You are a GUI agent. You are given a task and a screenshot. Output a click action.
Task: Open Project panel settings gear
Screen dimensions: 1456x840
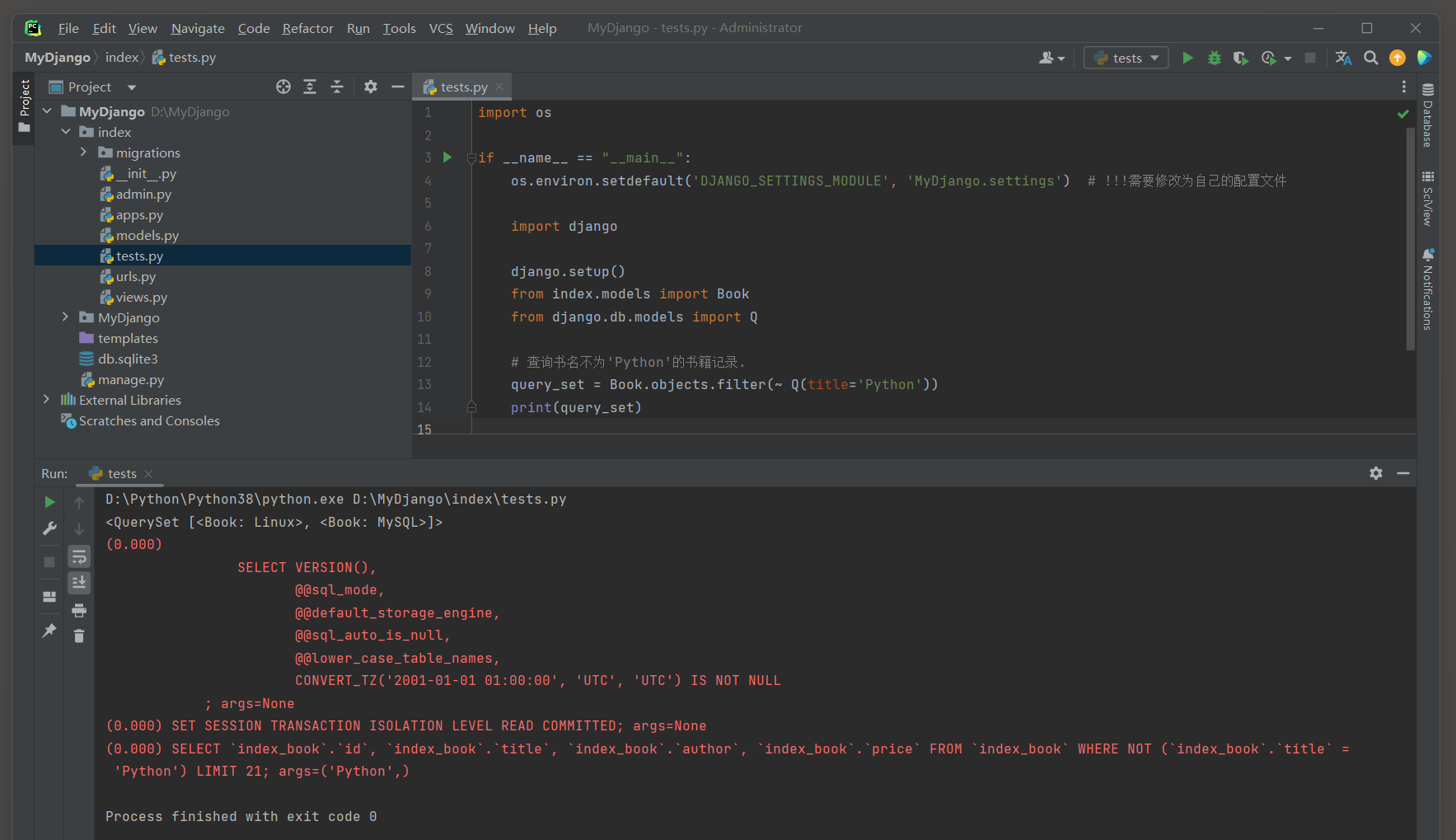pos(371,87)
